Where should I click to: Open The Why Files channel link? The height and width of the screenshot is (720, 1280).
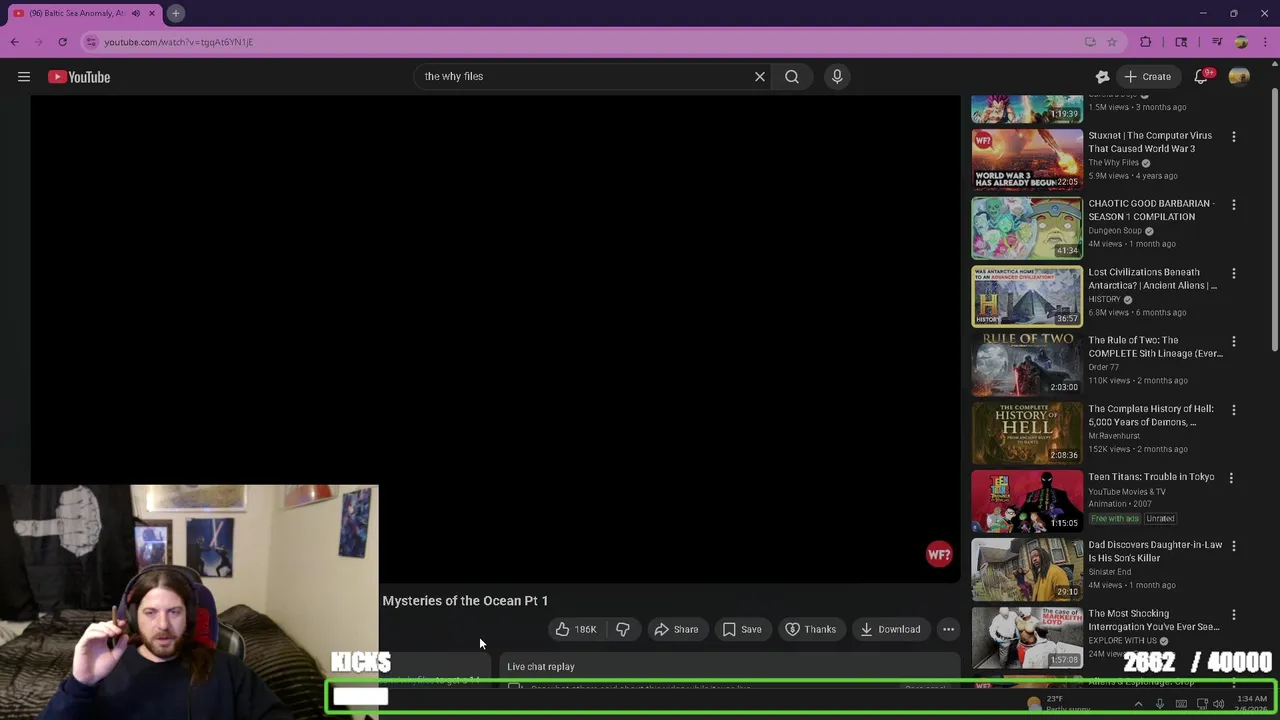(1113, 163)
